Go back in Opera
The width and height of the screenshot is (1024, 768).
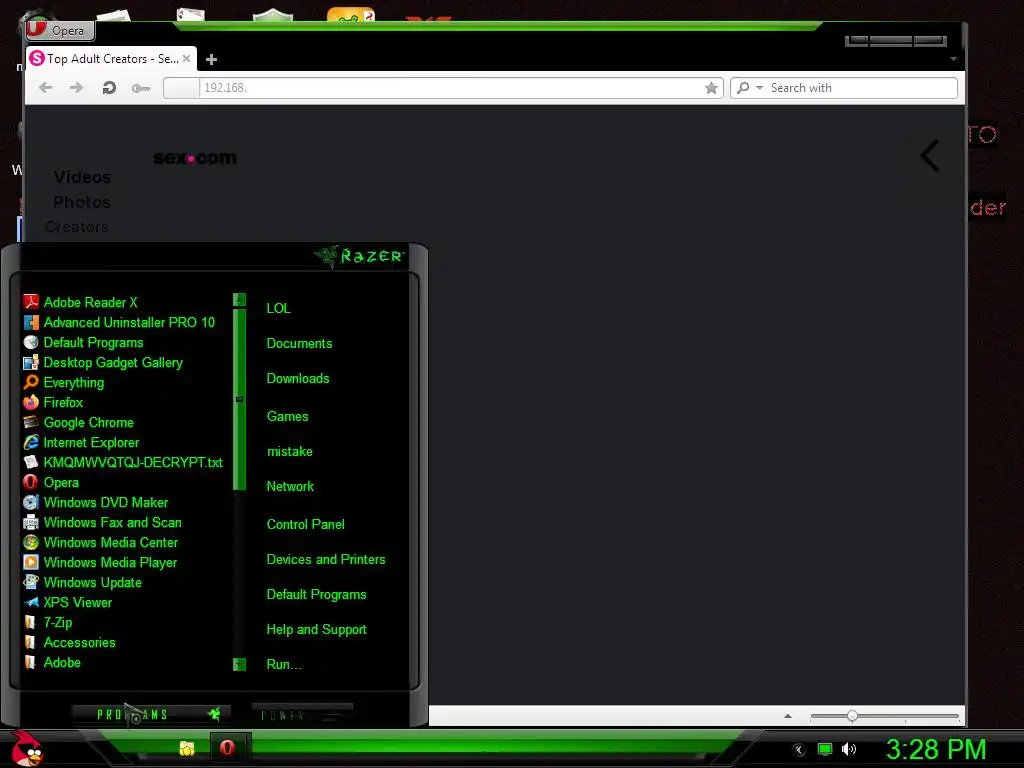point(45,88)
